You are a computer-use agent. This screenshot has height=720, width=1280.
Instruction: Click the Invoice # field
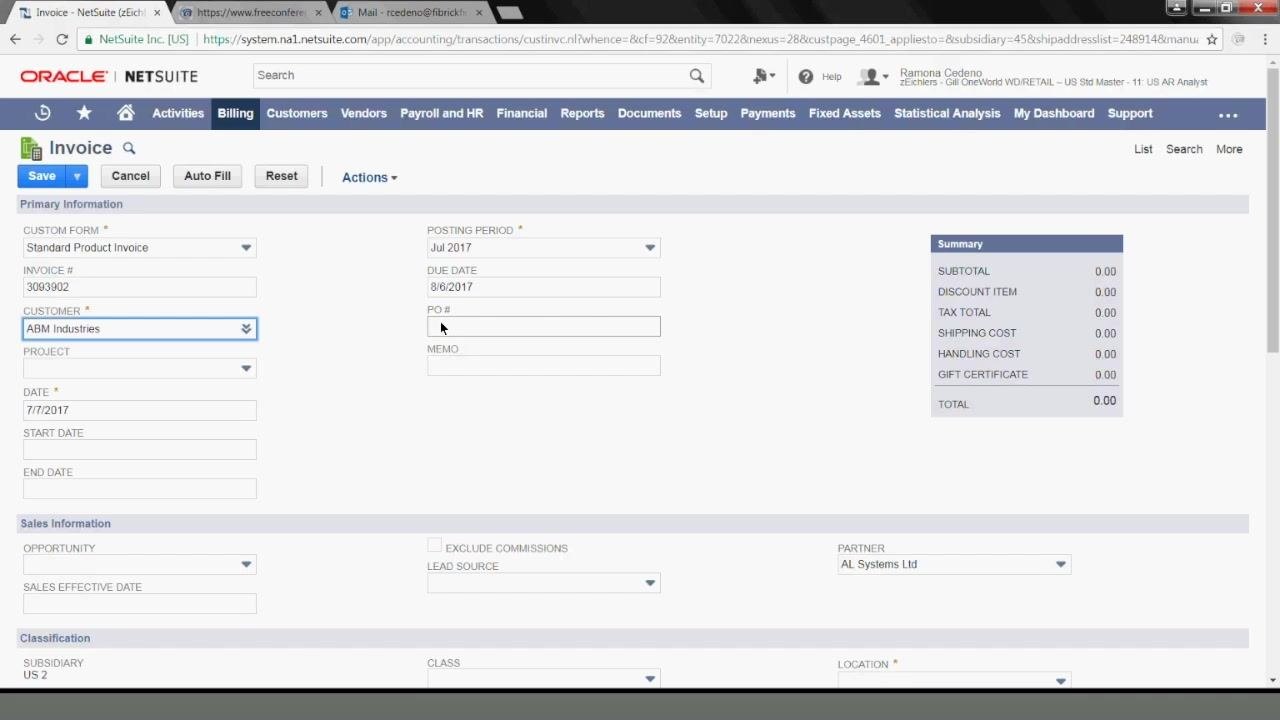140,287
